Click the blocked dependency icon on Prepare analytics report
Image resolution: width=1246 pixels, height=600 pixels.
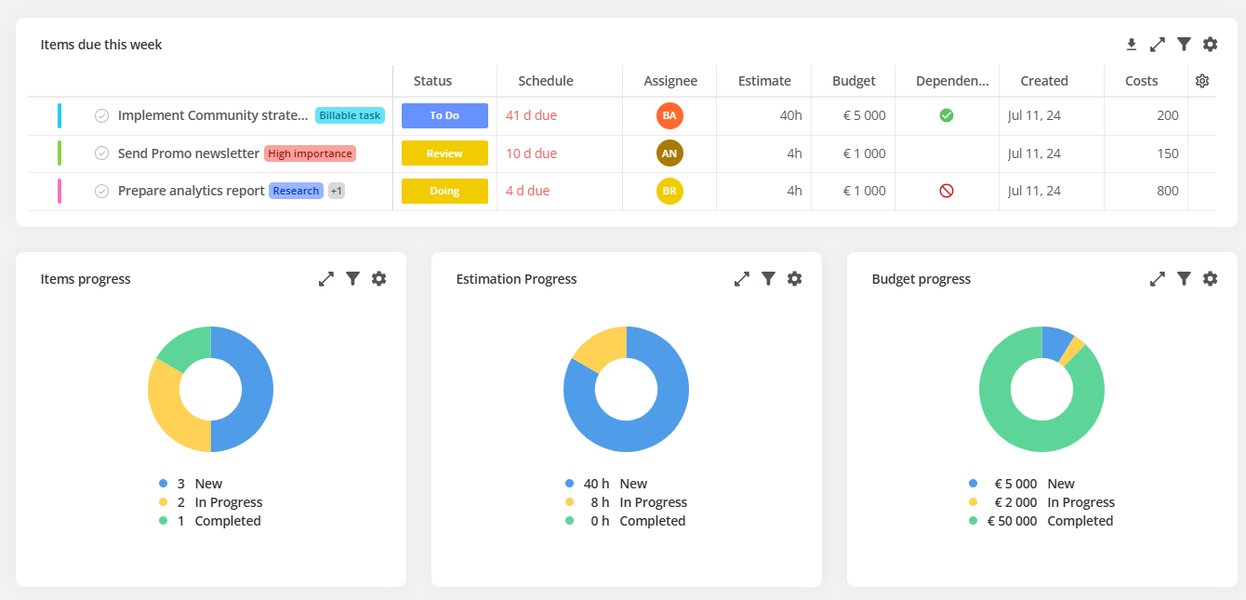(947, 190)
